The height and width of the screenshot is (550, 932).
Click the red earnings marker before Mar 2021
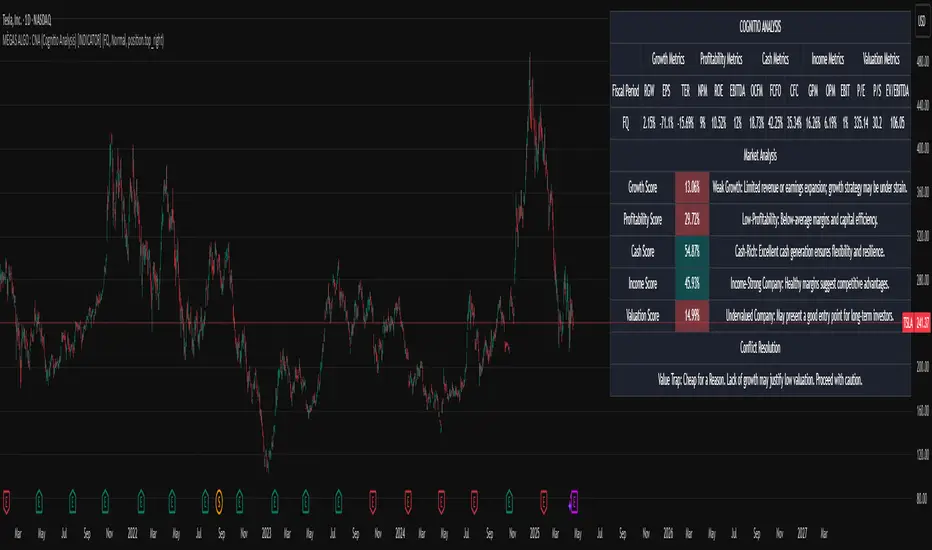(x=6, y=501)
